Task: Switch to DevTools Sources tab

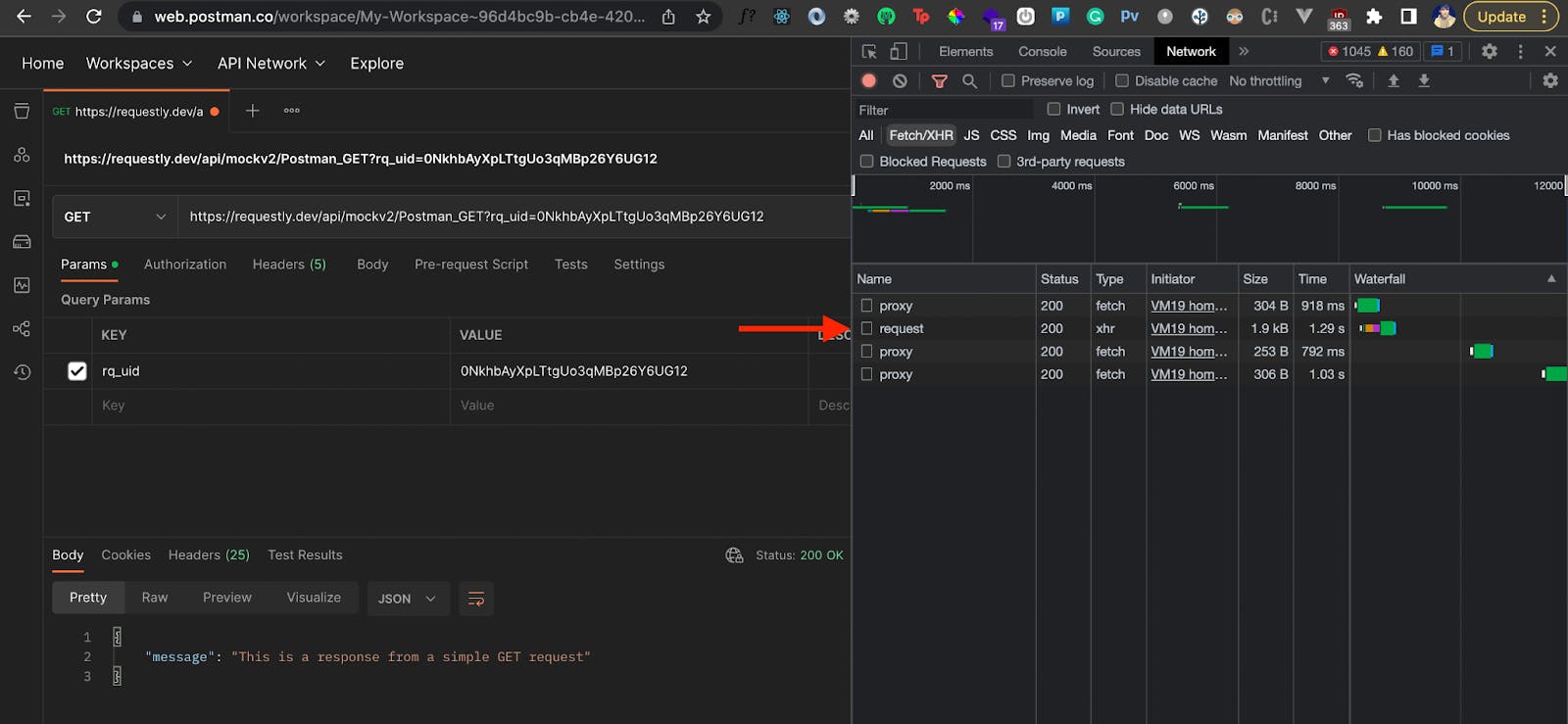Action: (1116, 51)
